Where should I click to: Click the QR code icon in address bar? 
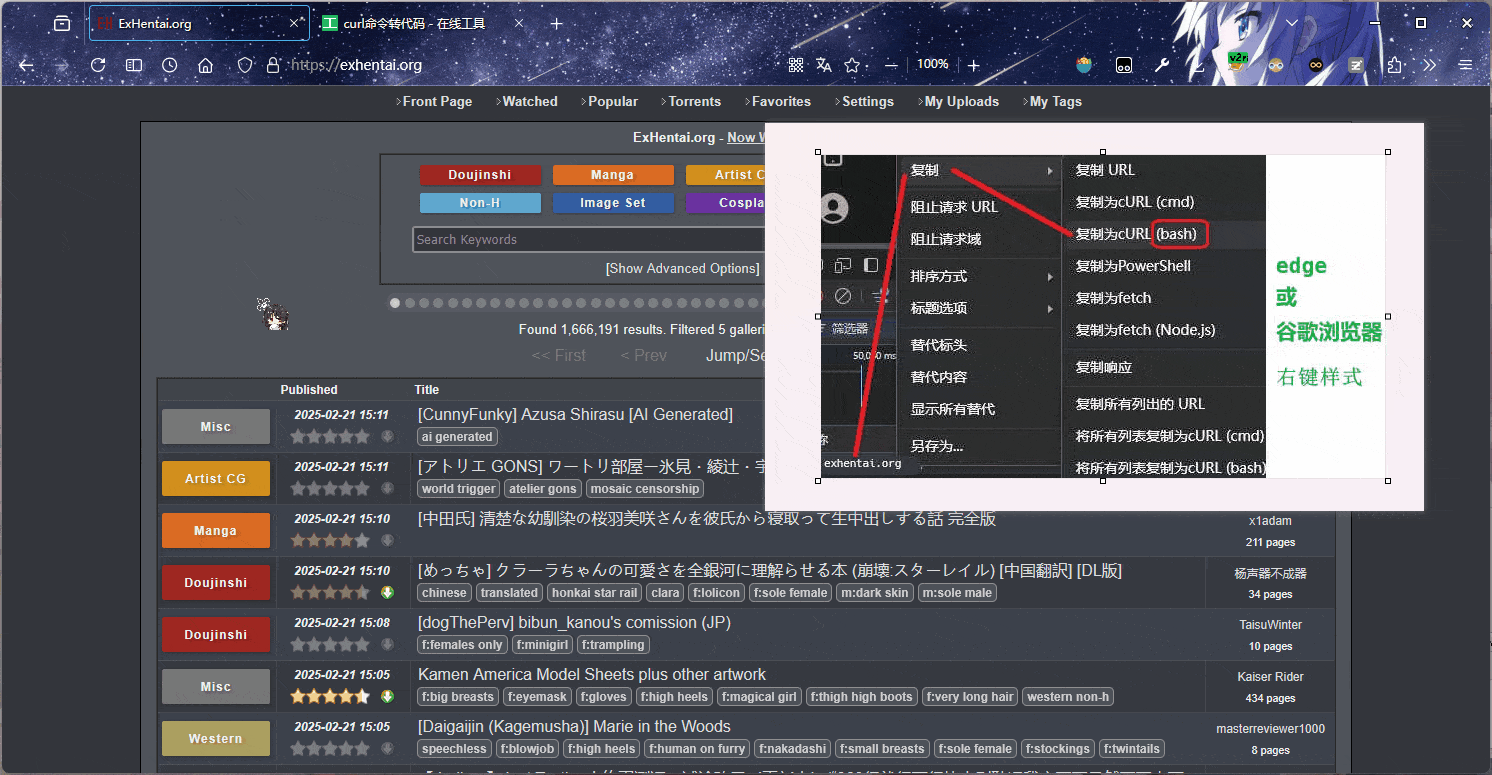pyautogui.click(x=796, y=65)
